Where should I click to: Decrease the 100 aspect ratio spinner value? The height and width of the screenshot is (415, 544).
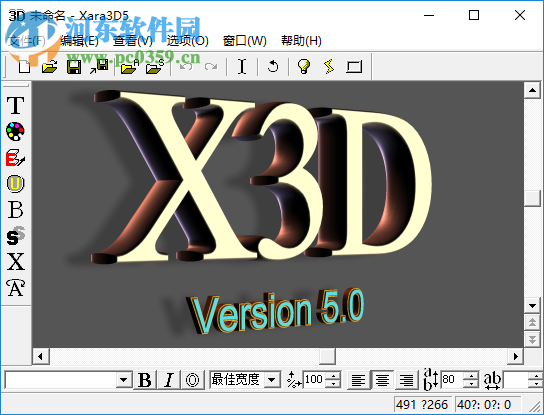(333, 383)
